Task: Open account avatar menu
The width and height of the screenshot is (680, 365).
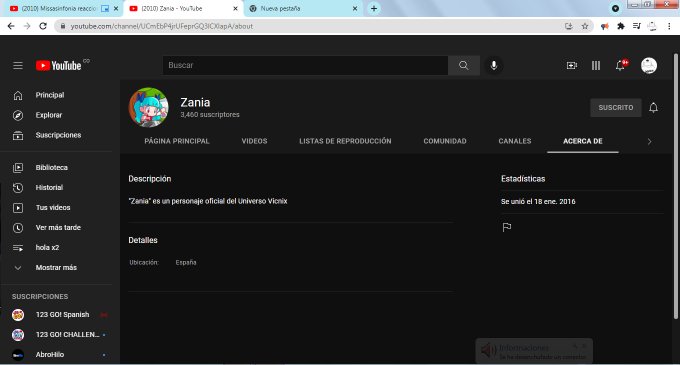Action: click(649, 65)
